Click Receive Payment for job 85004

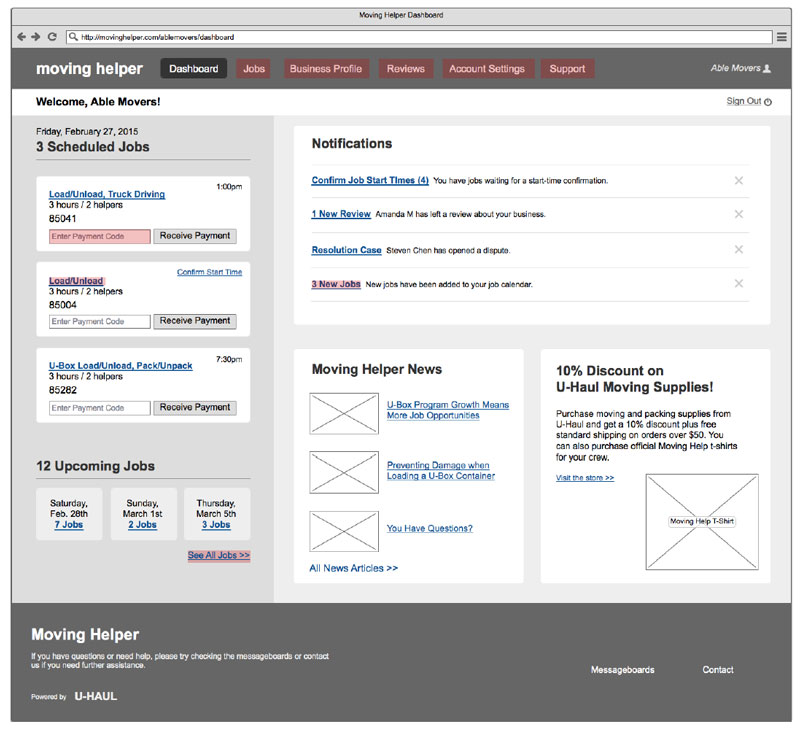pos(195,321)
